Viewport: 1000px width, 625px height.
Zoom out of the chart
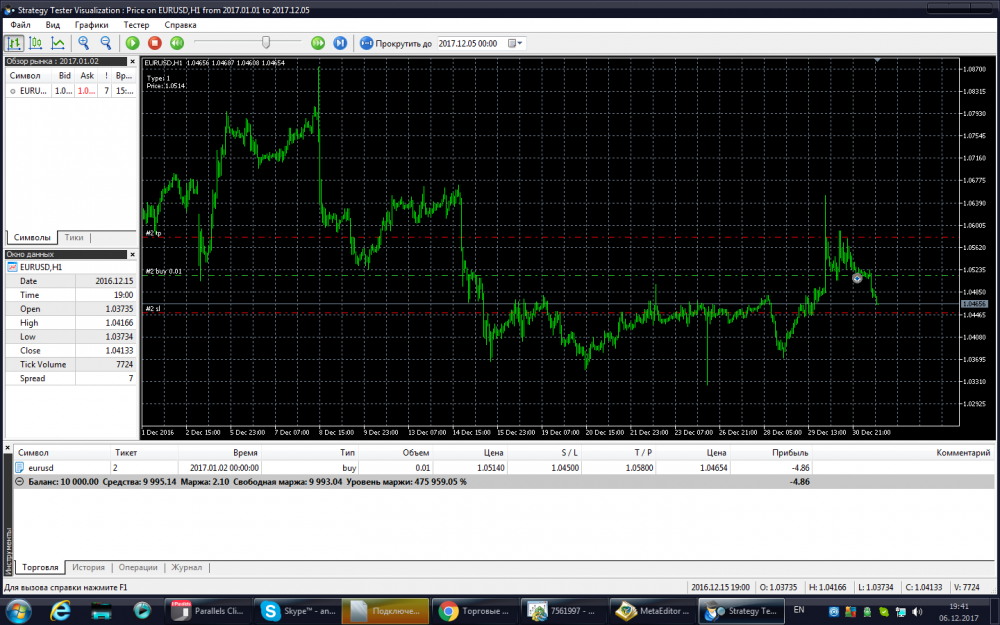pos(105,43)
